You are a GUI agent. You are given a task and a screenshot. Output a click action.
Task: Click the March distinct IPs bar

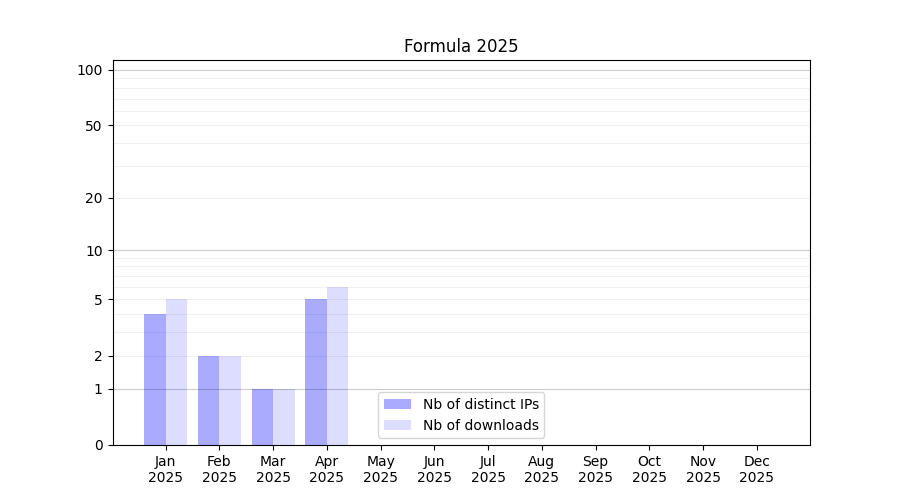[x=262, y=417]
